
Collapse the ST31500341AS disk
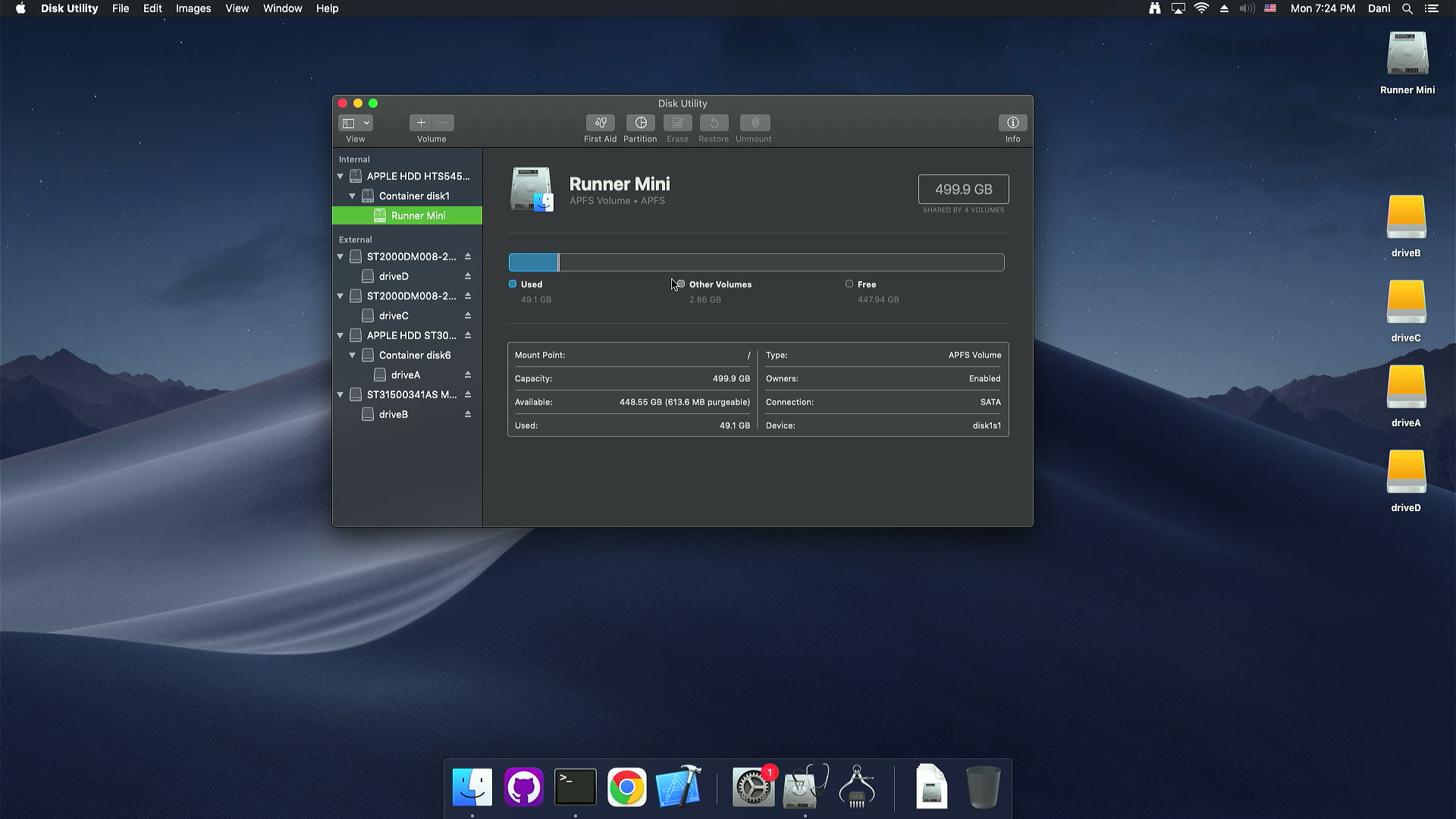pos(340,394)
